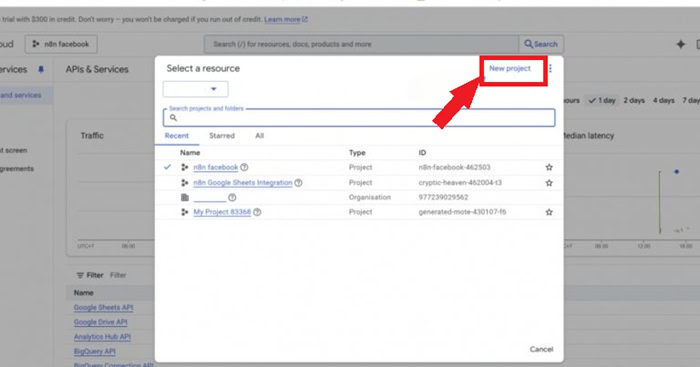Select the 2 days time range
The height and width of the screenshot is (367, 700).
coord(634,100)
